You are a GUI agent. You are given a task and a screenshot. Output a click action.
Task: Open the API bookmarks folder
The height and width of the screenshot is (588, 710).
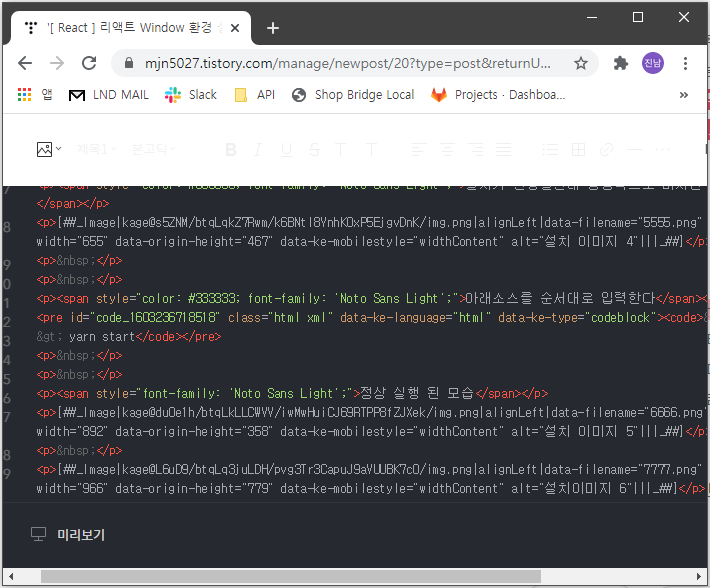(254, 95)
